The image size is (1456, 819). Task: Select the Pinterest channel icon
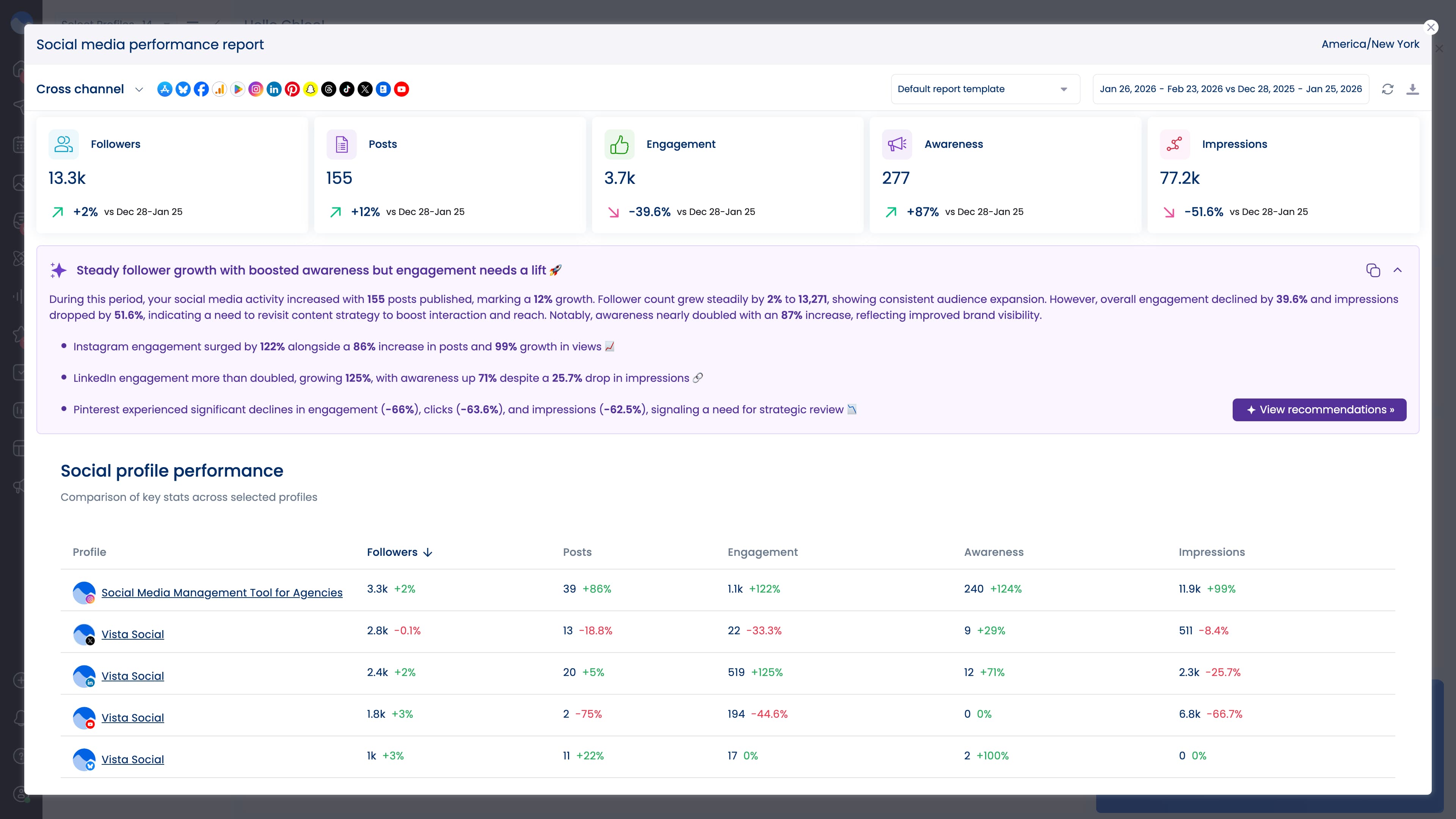(292, 89)
